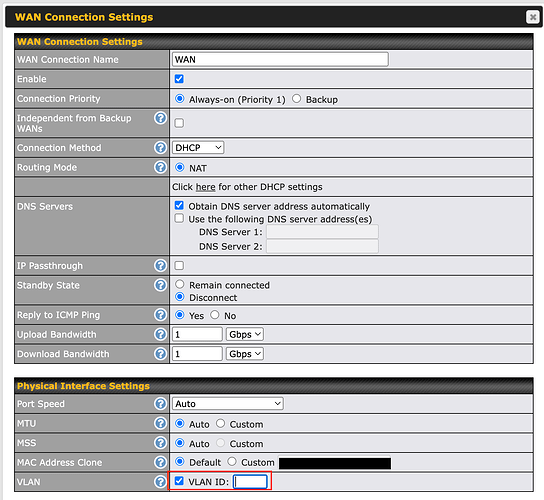Enable the IP Passthrough checkbox
This screenshot has width=544, height=500.
point(179,265)
